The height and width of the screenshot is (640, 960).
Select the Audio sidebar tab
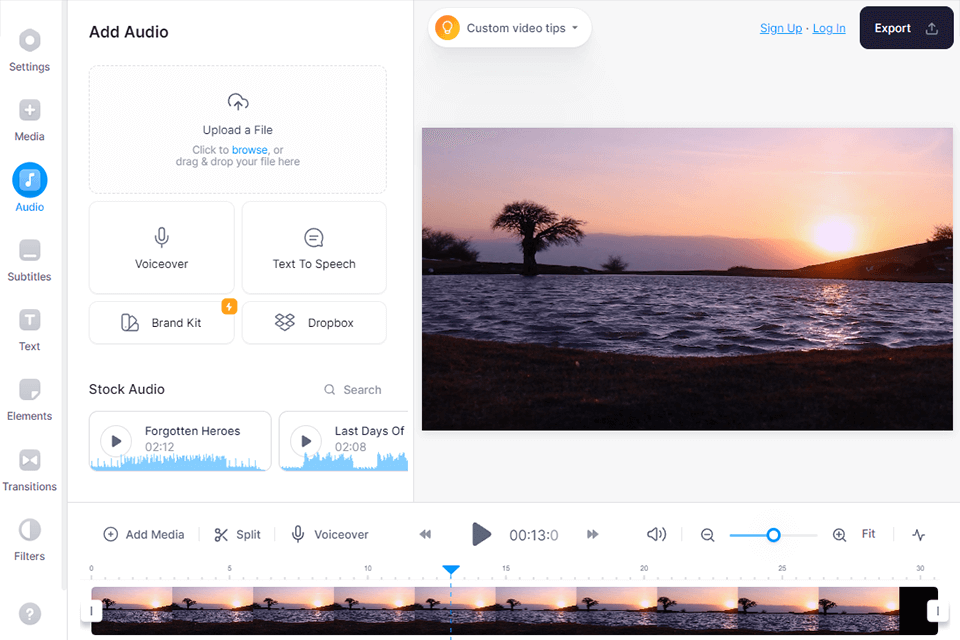[x=29, y=188]
